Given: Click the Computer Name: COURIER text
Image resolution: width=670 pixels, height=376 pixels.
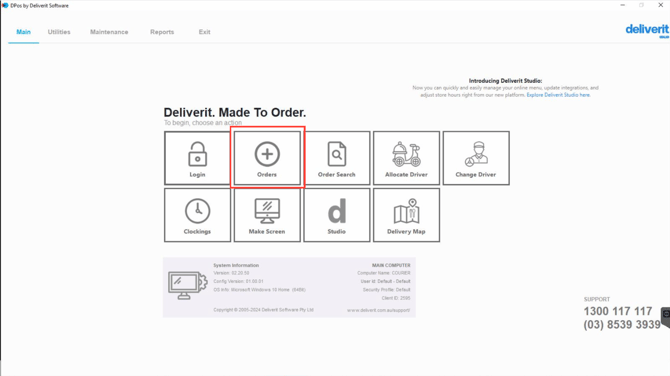Looking at the screenshot, I should pyautogui.click(x=384, y=273).
